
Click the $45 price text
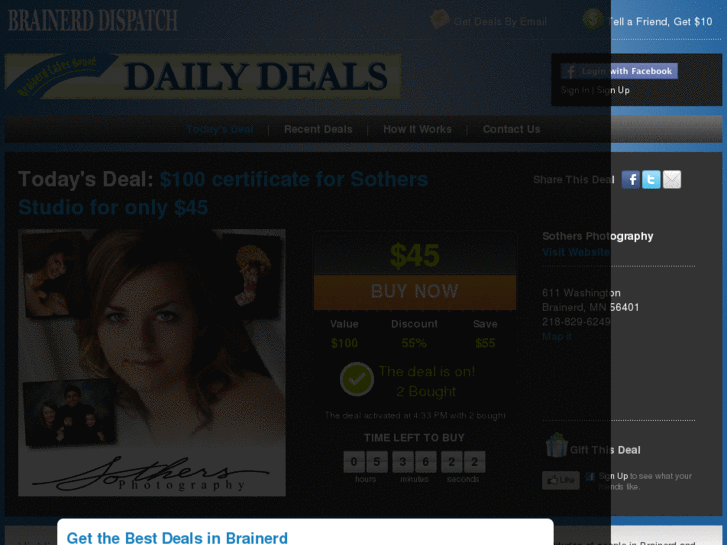(x=415, y=255)
